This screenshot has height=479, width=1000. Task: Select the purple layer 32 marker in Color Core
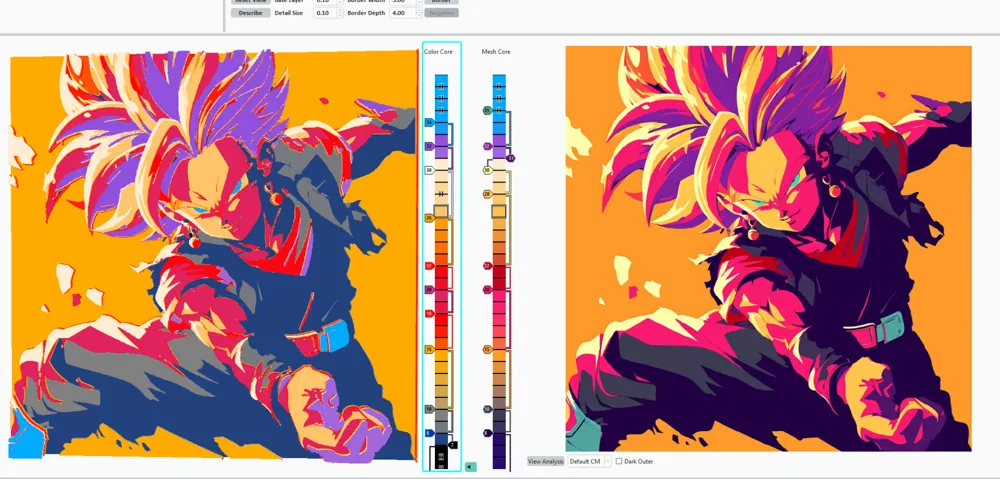tap(429, 146)
